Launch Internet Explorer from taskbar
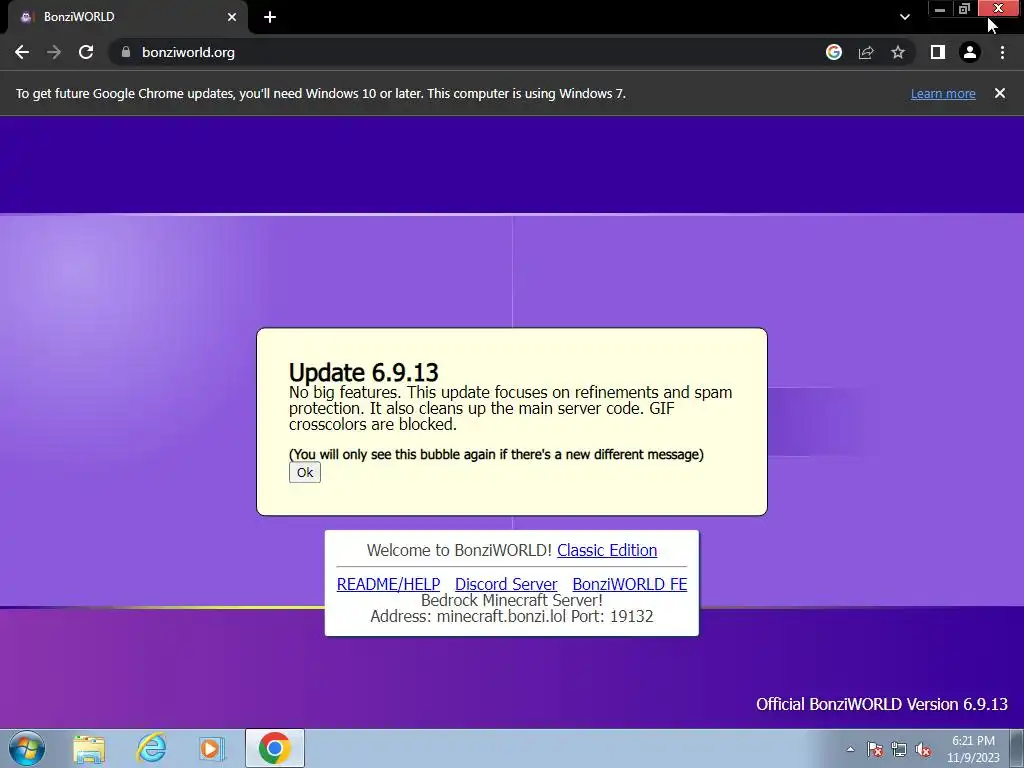The width and height of the screenshot is (1024, 768). 150,748
